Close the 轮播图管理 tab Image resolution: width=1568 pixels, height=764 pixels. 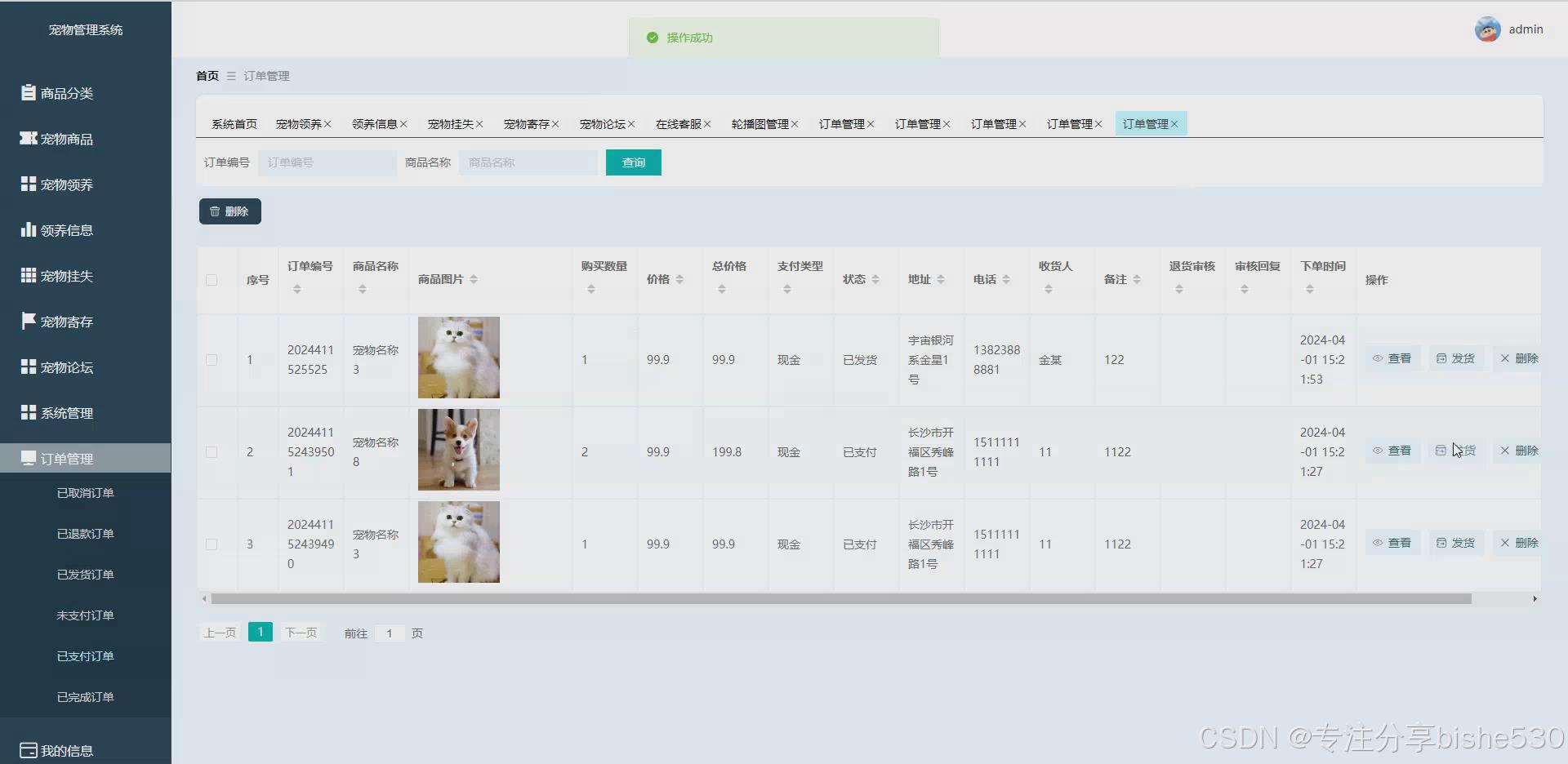point(795,124)
